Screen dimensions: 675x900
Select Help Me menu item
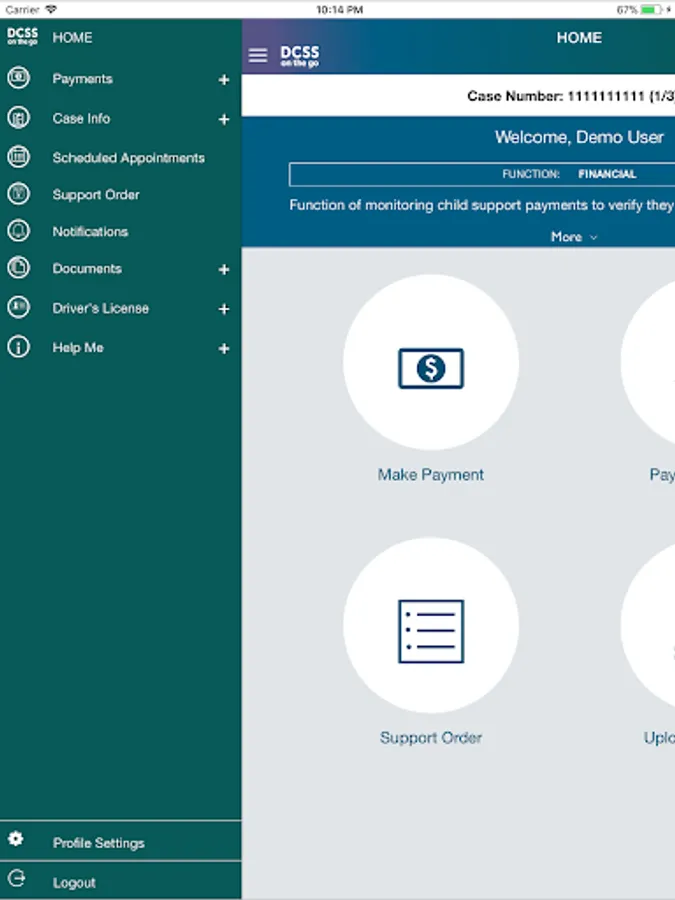click(x=78, y=347)
